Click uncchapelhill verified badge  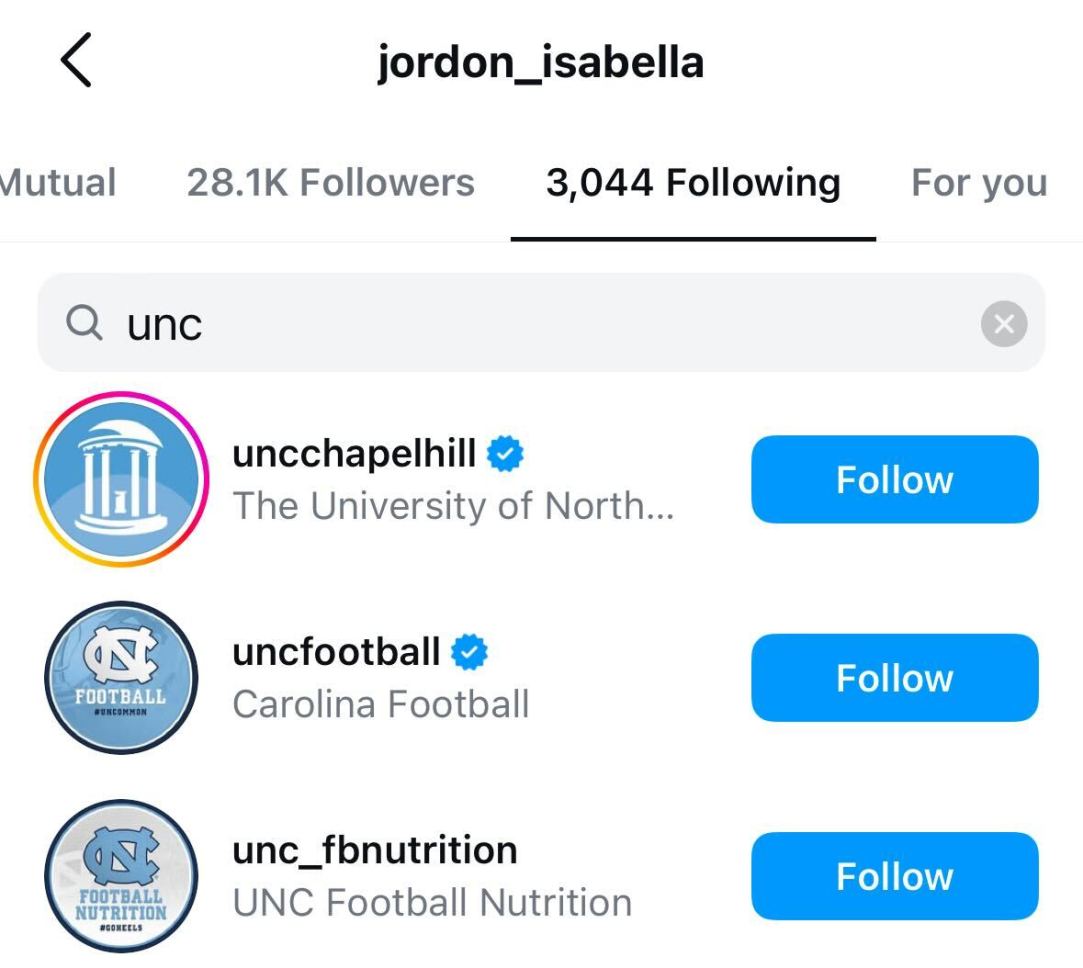point(506,455)
